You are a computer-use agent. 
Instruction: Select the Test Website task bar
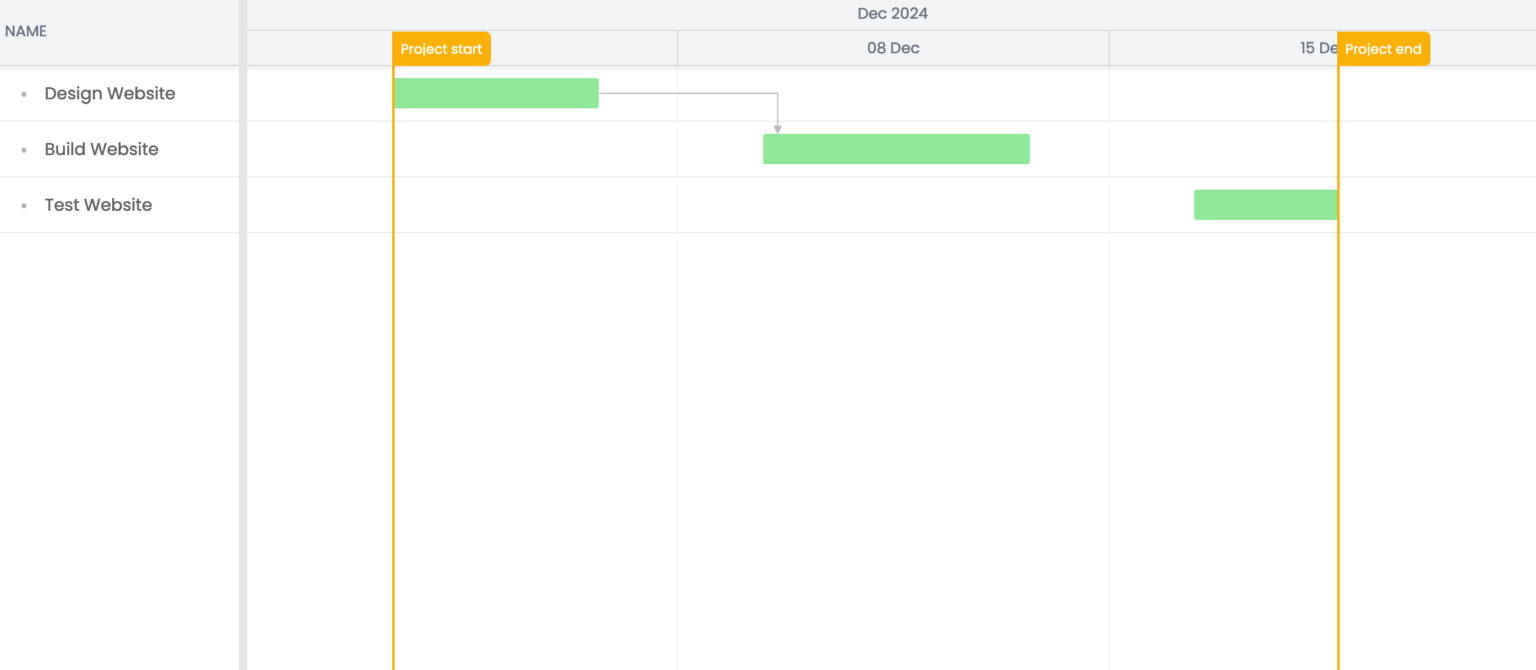1265,204
